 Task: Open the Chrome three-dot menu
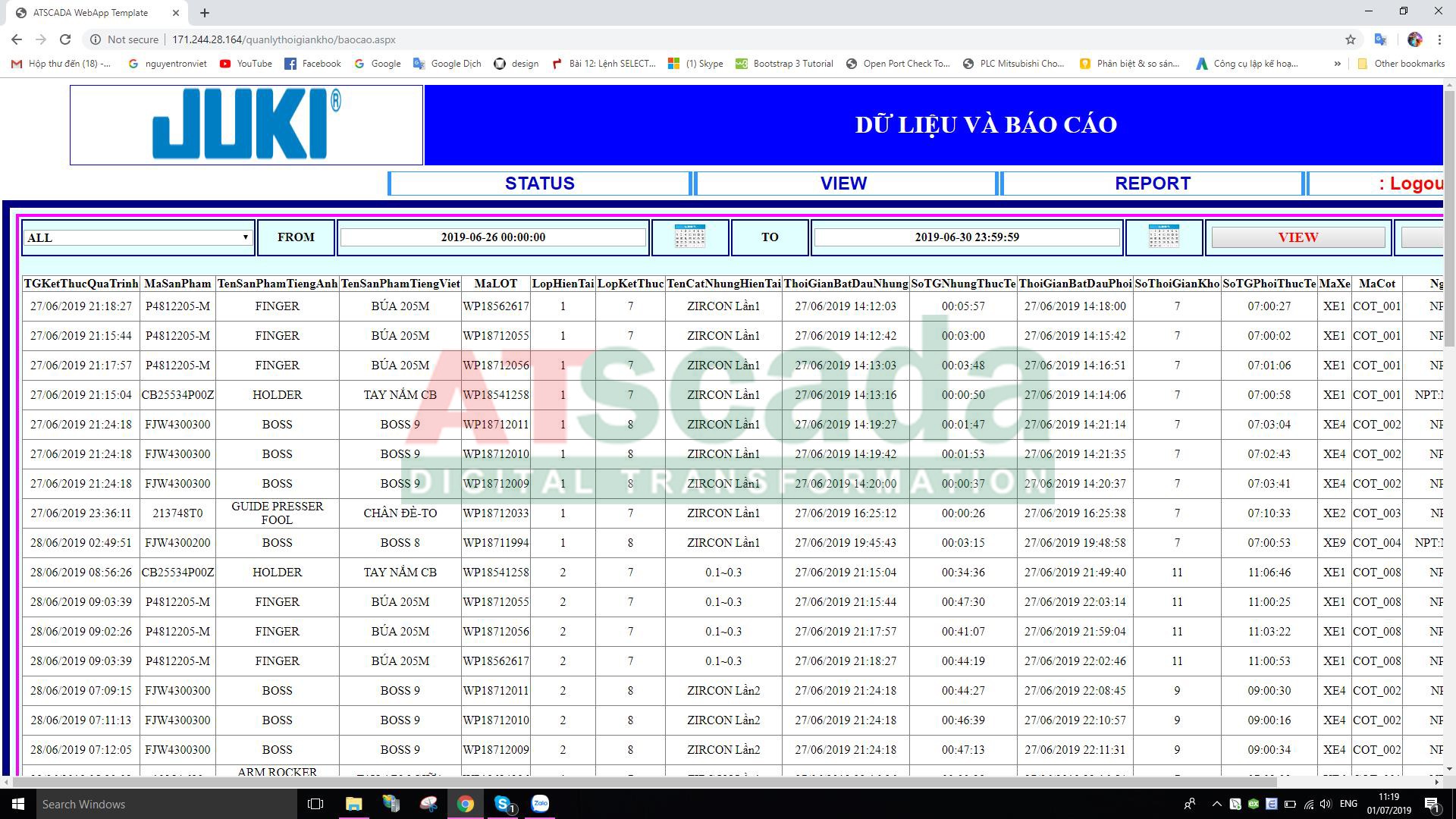pos(1439,39)
